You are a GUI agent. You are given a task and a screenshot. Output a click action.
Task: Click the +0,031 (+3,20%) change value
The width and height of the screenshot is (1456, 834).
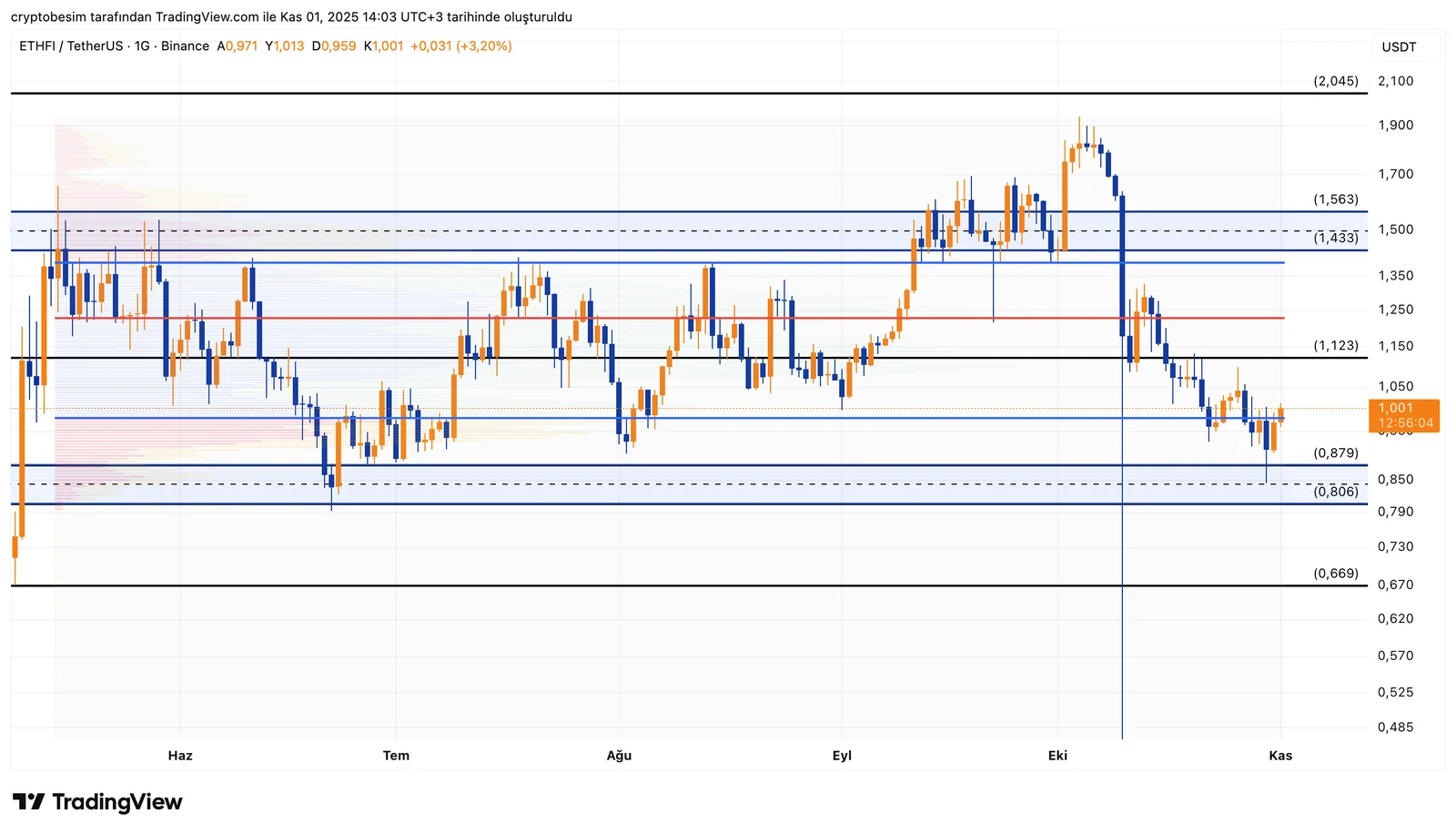460,46
